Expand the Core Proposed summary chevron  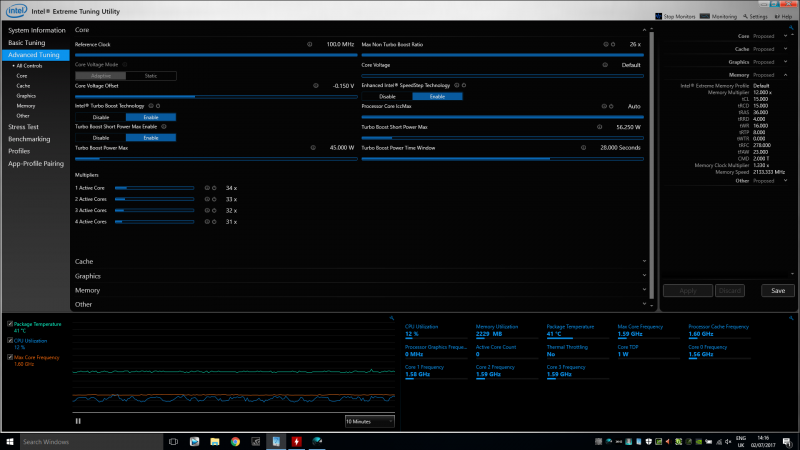[786, 36]
